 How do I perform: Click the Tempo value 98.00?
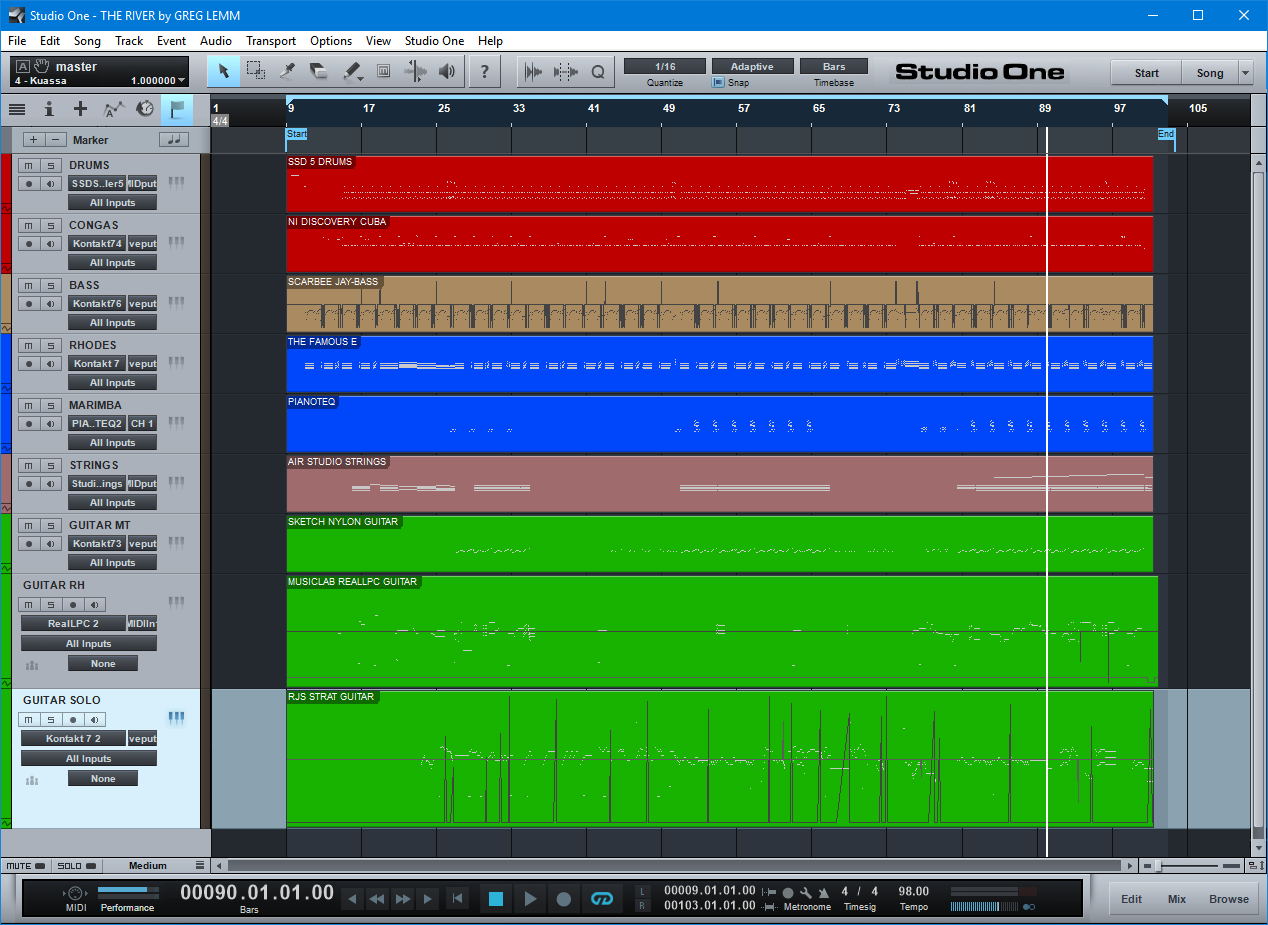914,891
